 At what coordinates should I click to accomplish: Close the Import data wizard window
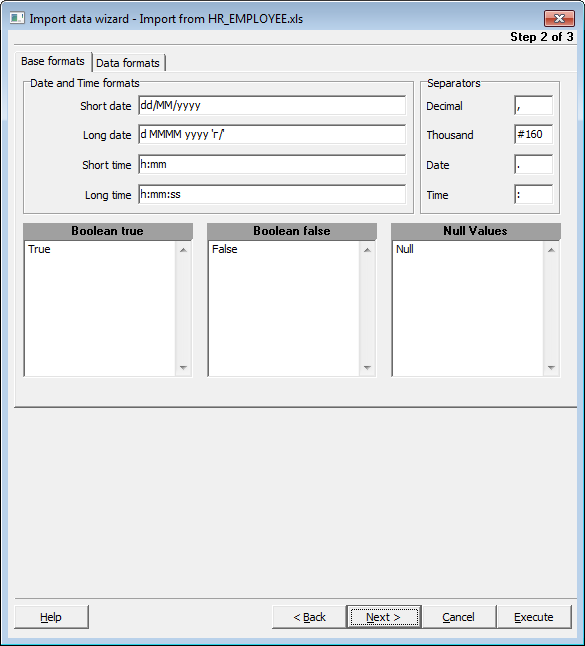[559, 19]
